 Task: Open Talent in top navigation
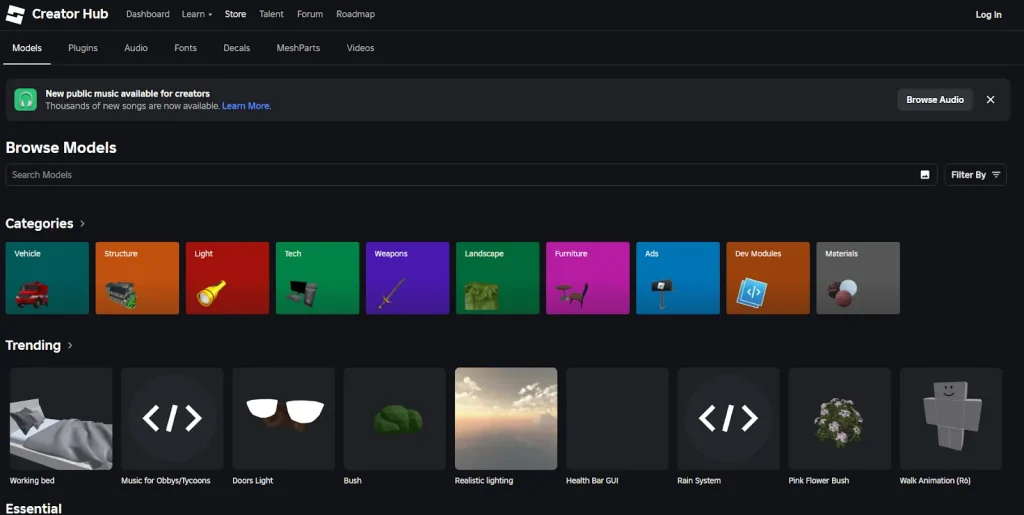click(x=271, y=14)
